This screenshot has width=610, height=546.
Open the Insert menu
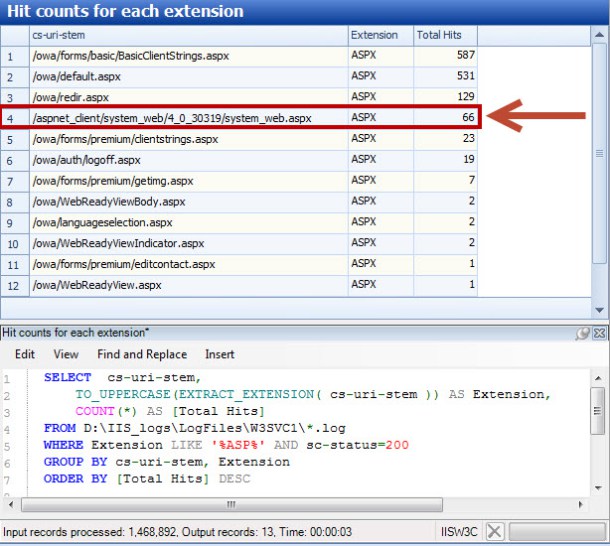220,354
